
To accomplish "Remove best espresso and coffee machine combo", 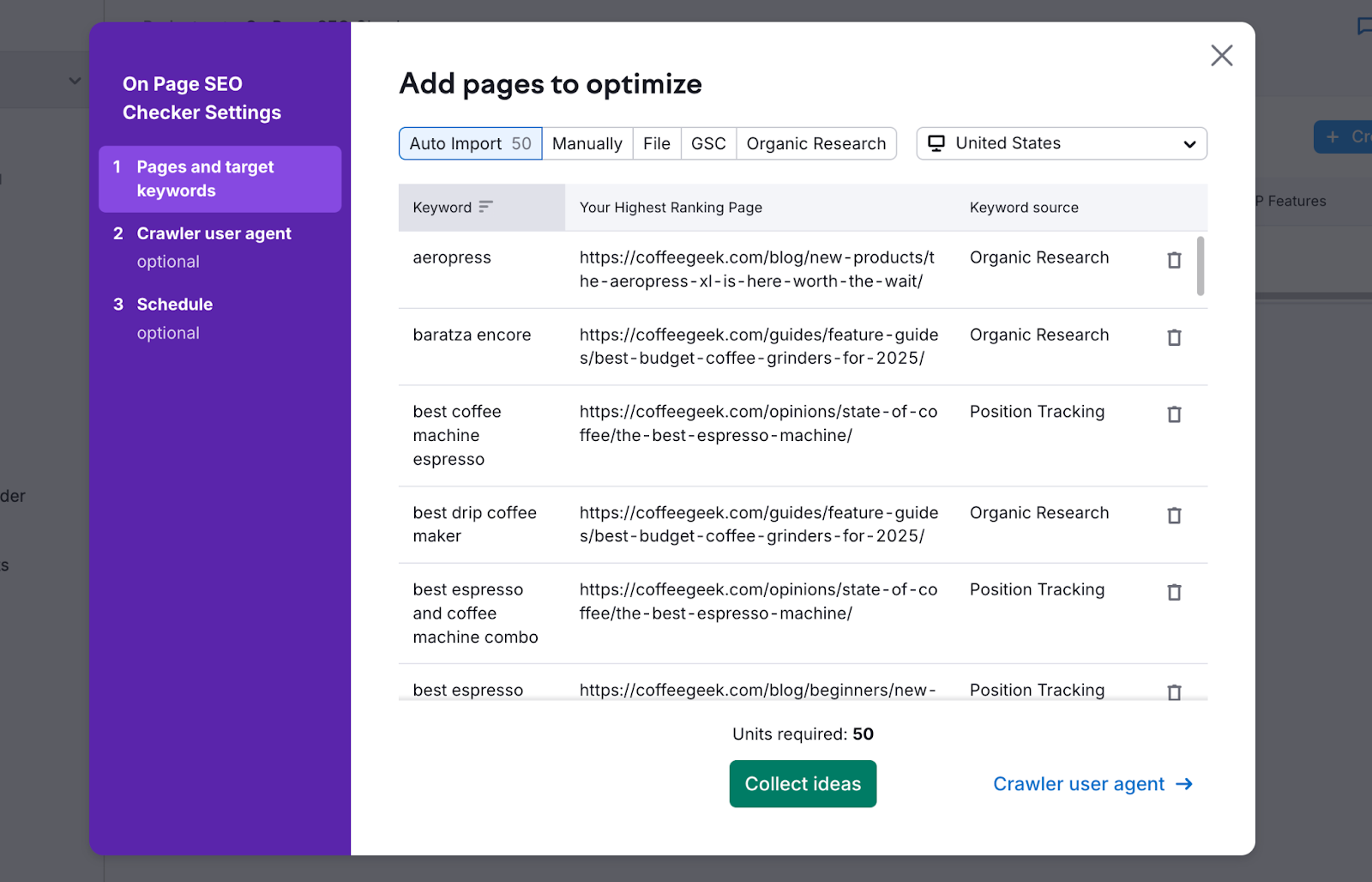I will (x=1174, y=592).
